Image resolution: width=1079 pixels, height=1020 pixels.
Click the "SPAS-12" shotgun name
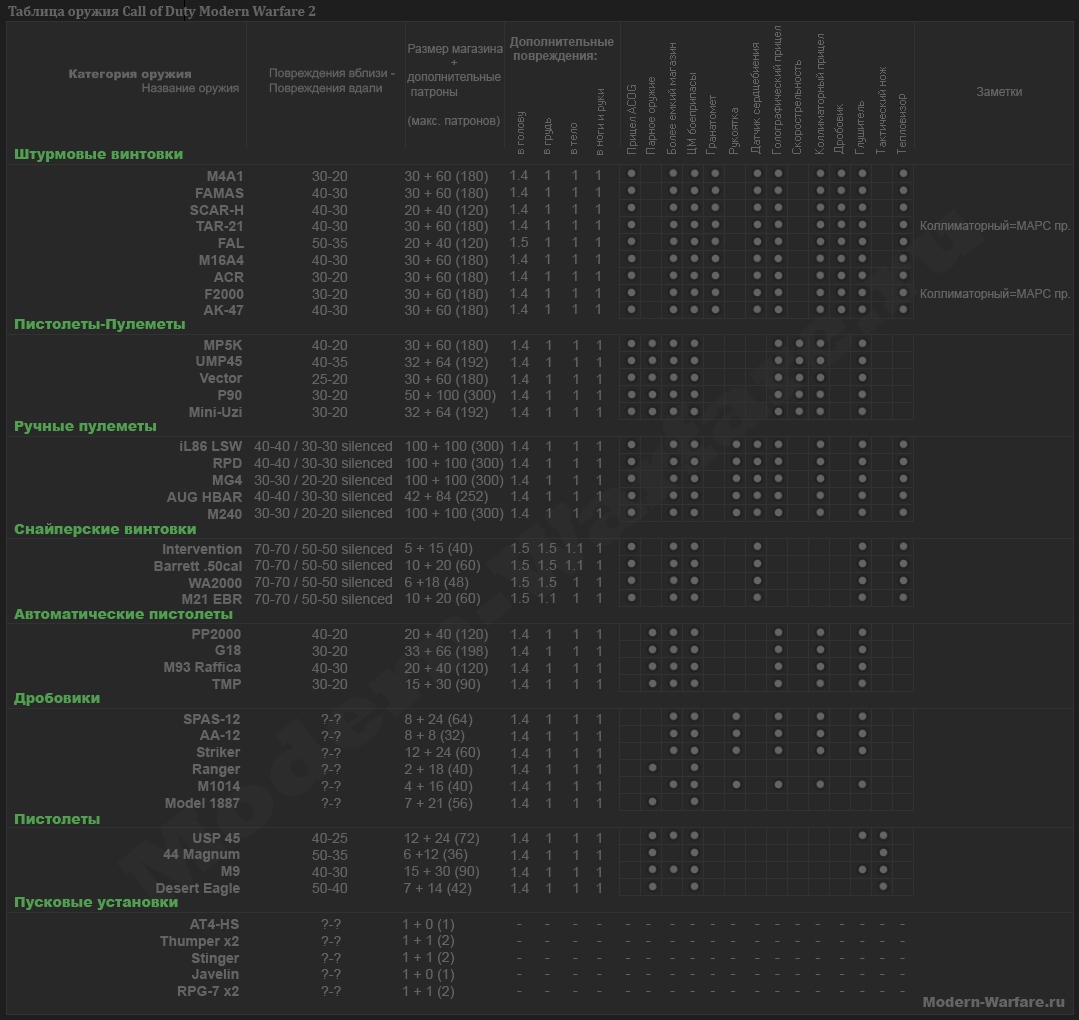(x=212, y=719)
